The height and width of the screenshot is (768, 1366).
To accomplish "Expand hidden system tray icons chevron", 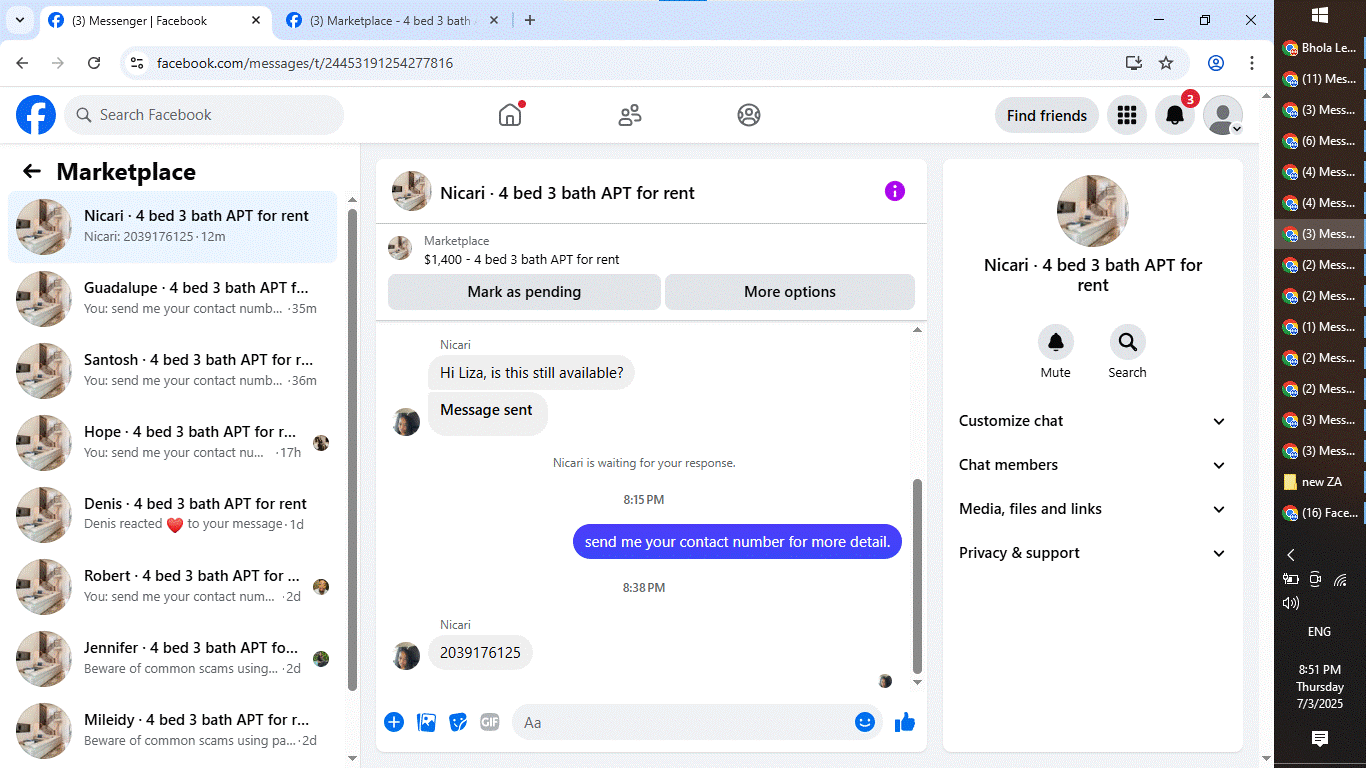I will (x=1291, y=555).
